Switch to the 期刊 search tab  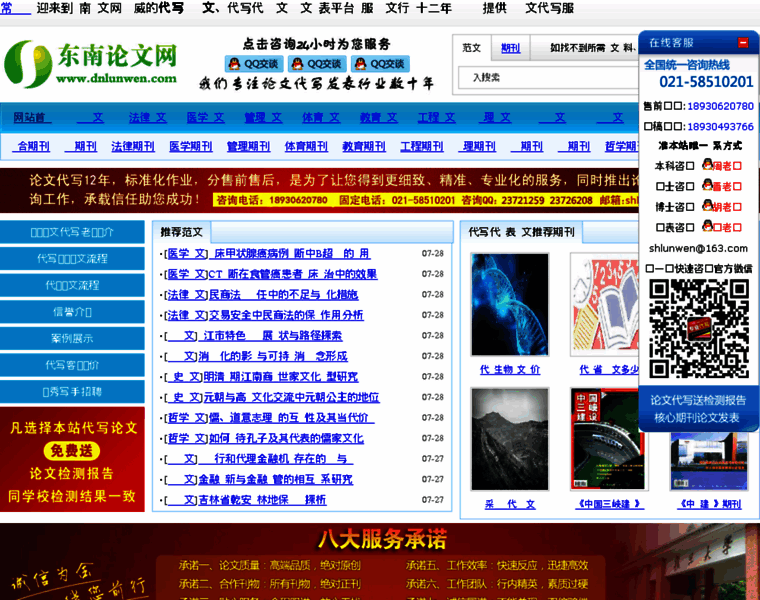tap(510, 48)
